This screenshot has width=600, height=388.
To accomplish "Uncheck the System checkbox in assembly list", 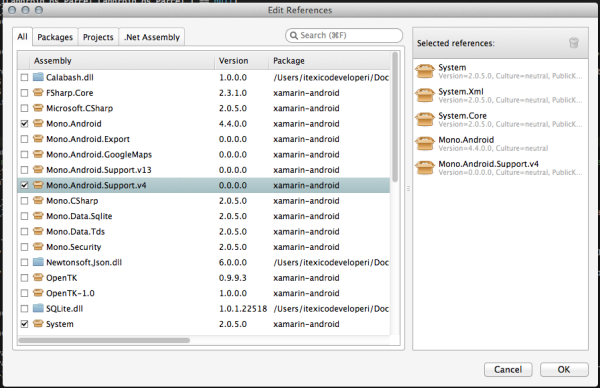I will [24, 324].
